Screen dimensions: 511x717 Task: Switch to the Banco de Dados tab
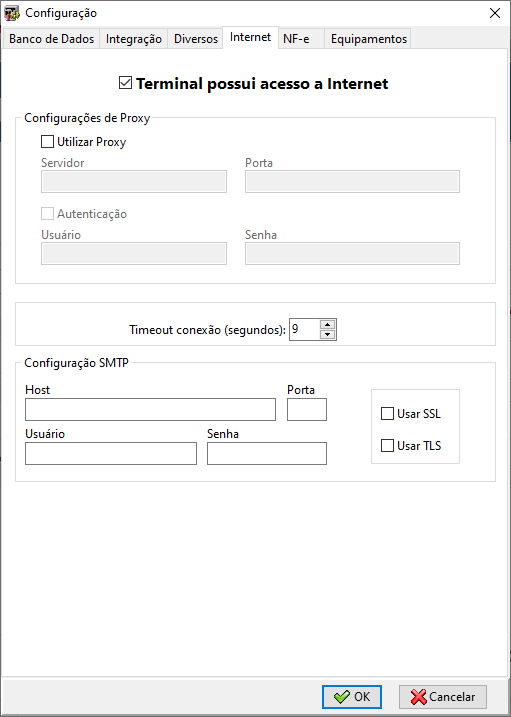click(x=52, y=39)
